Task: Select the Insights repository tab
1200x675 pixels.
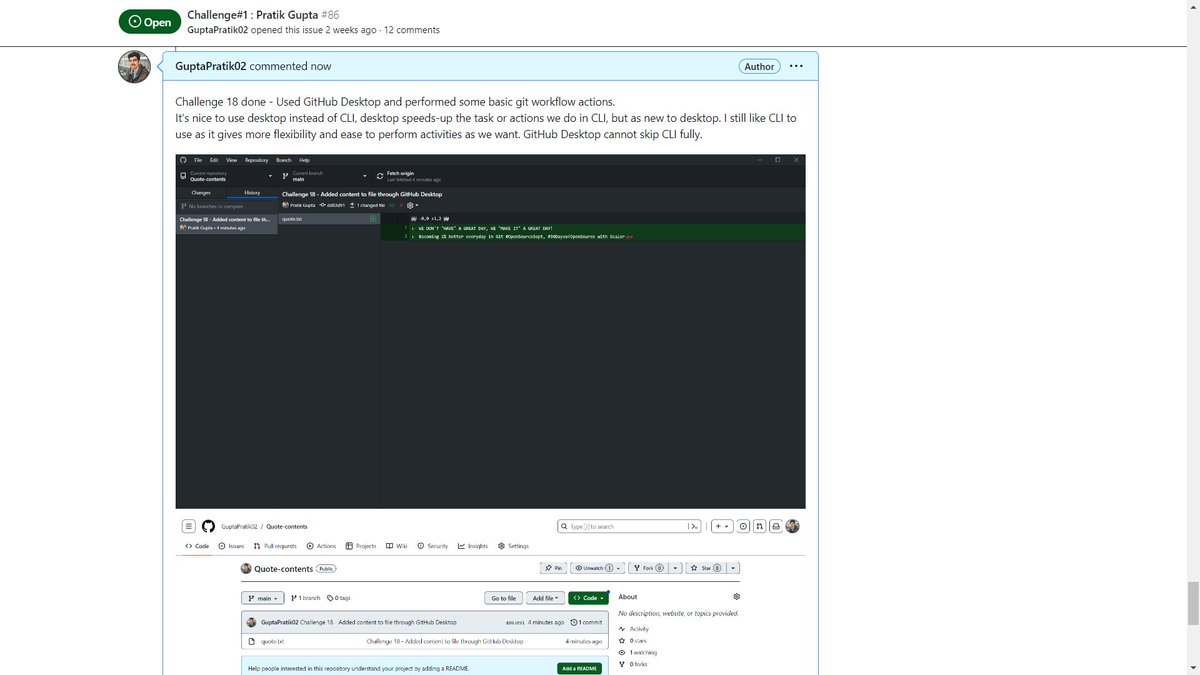Action: coord(473,546)
